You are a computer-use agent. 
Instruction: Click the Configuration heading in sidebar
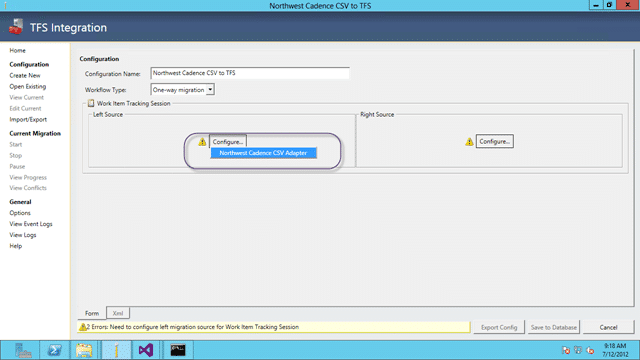coord(29,64)
